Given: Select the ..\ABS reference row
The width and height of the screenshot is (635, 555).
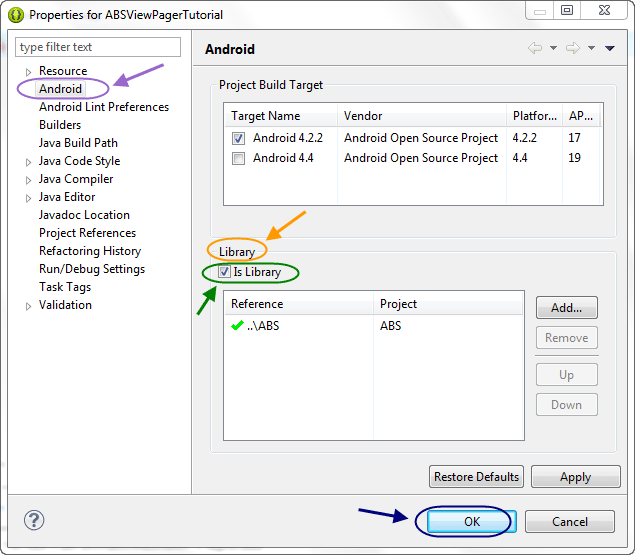Looking at the screenshot, I should 373,326.
